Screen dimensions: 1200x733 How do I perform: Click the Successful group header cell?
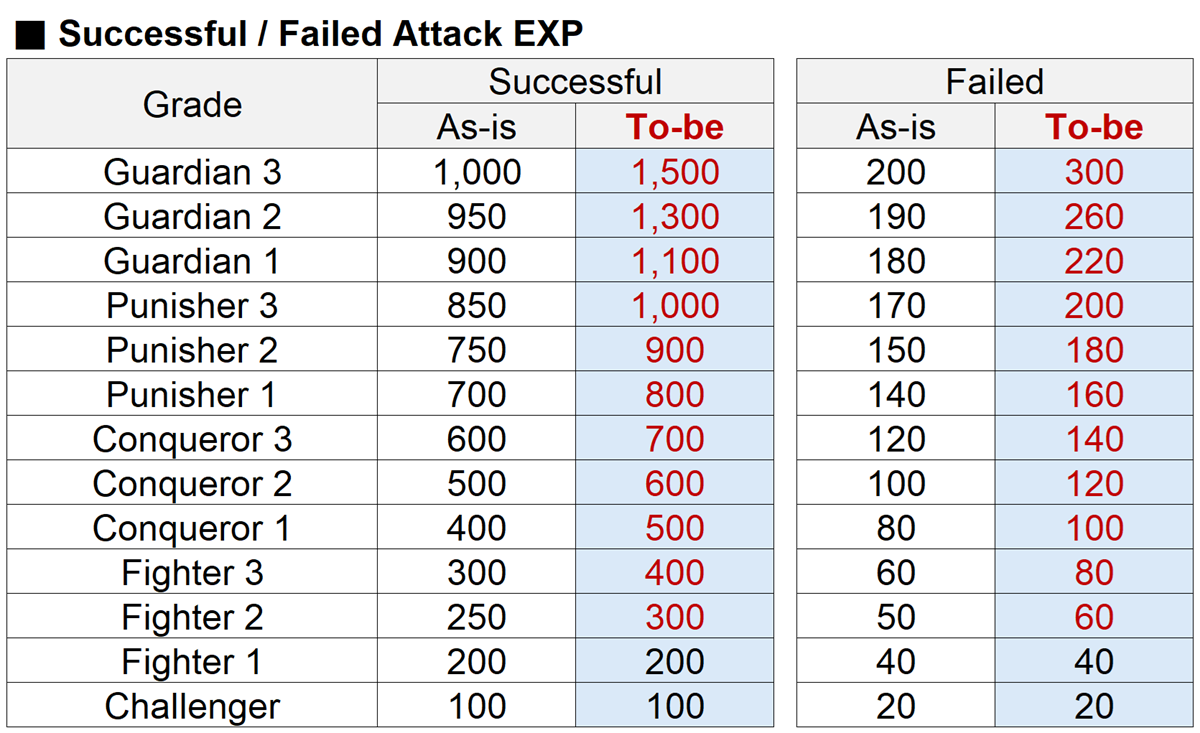575,81
